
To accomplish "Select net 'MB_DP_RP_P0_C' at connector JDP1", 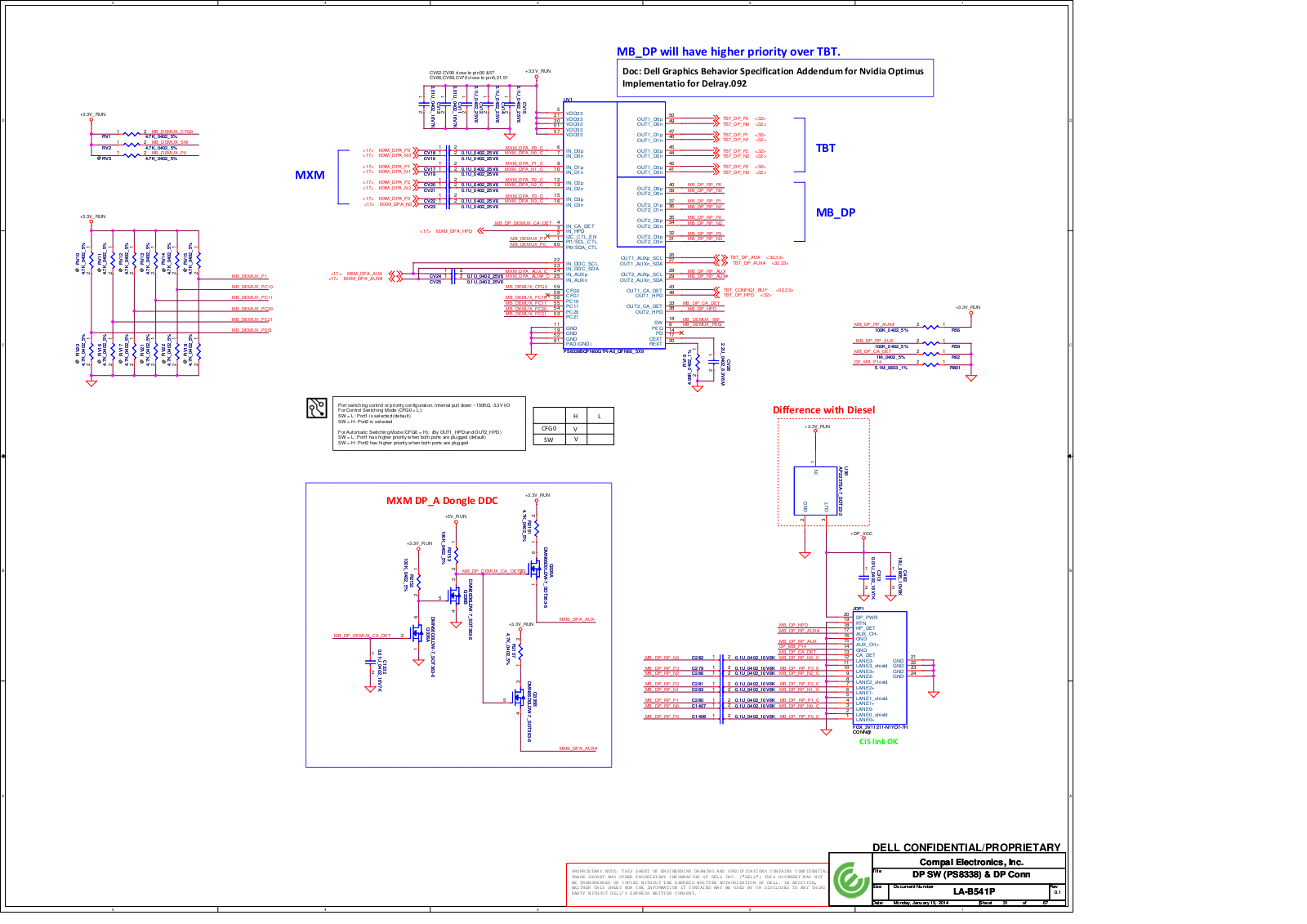I will tap(799, 716).
